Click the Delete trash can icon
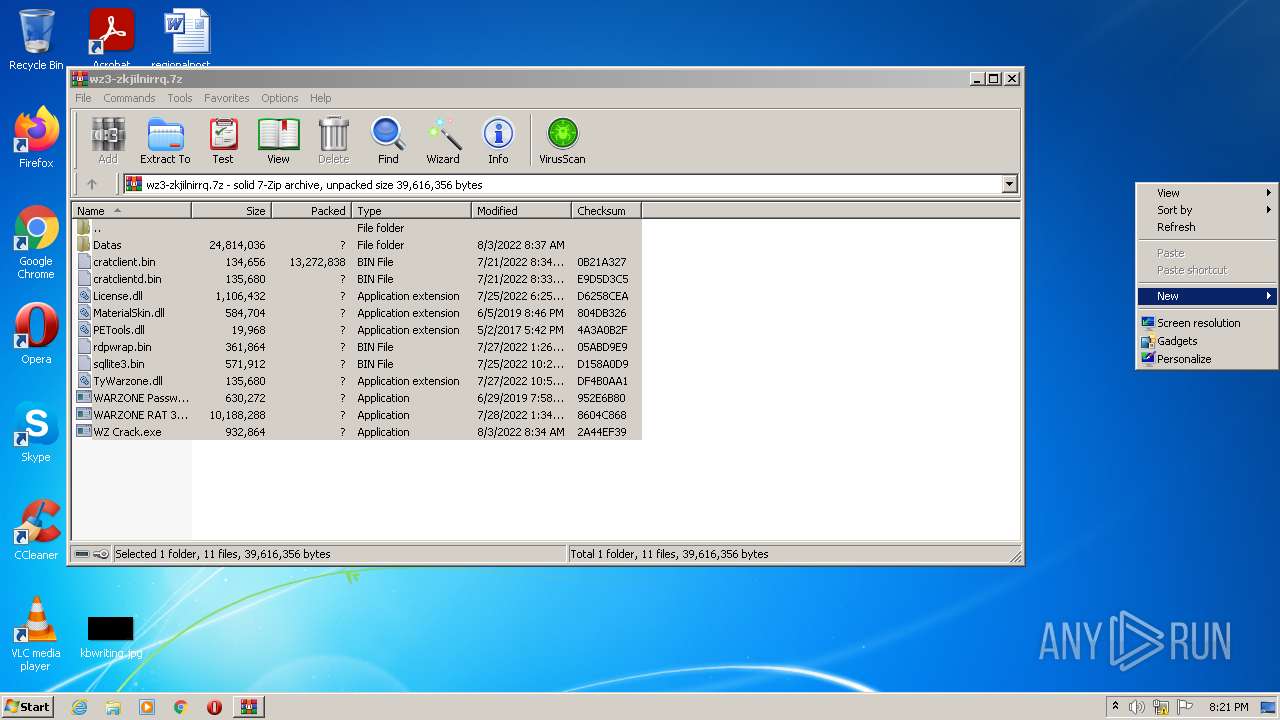1280x720 pixels. click(x=333, y=140)
